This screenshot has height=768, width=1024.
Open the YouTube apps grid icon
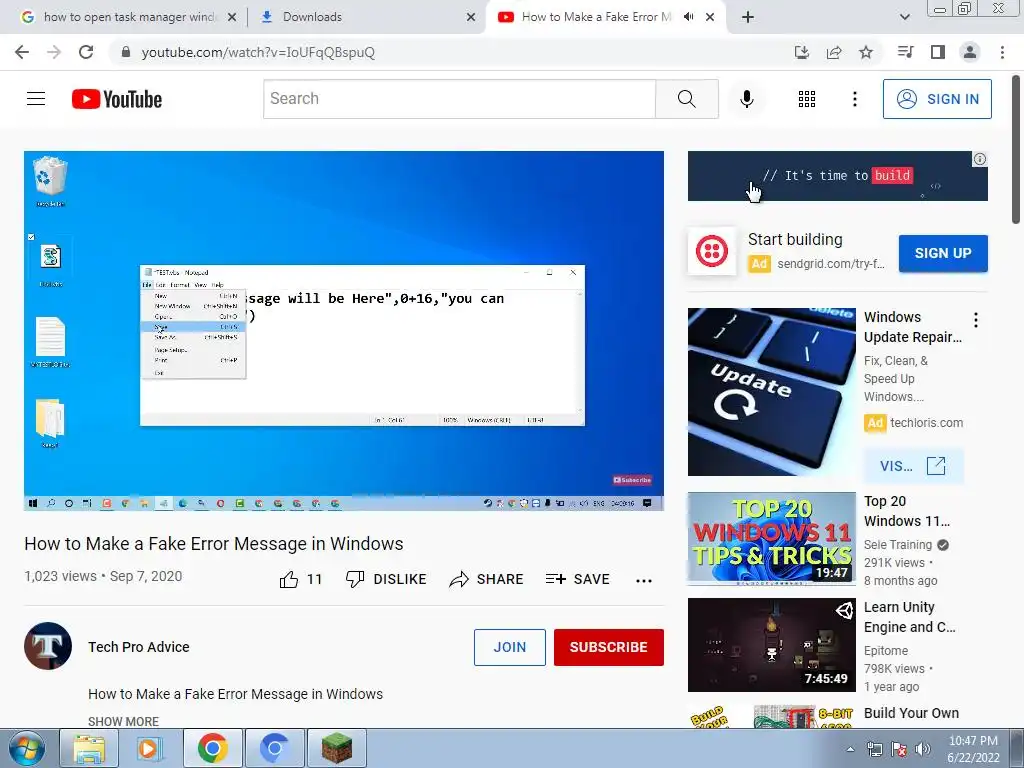[x=807, y=99]
